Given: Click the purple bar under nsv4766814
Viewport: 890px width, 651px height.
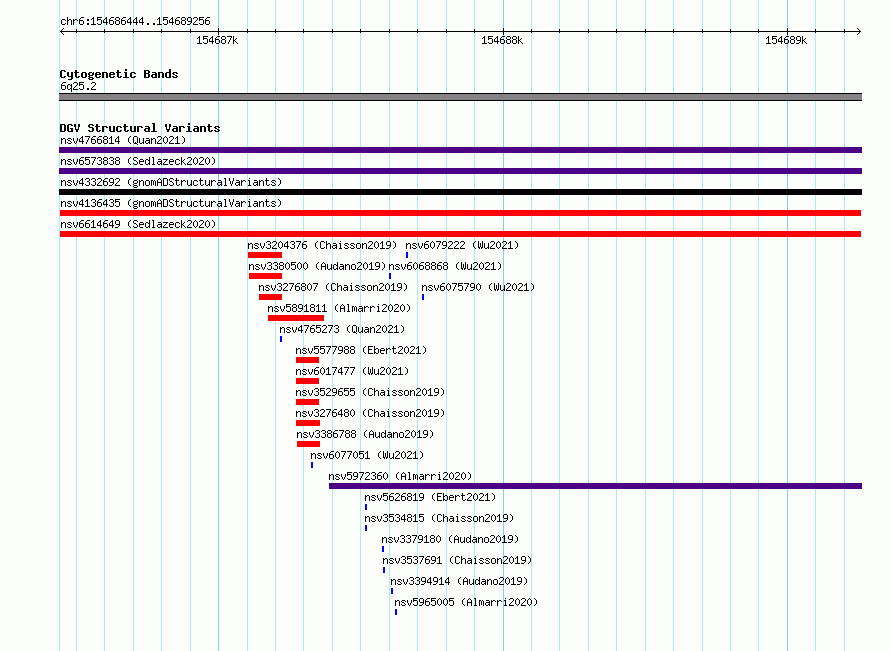Looking at the screenshot, I should [460, 150].
